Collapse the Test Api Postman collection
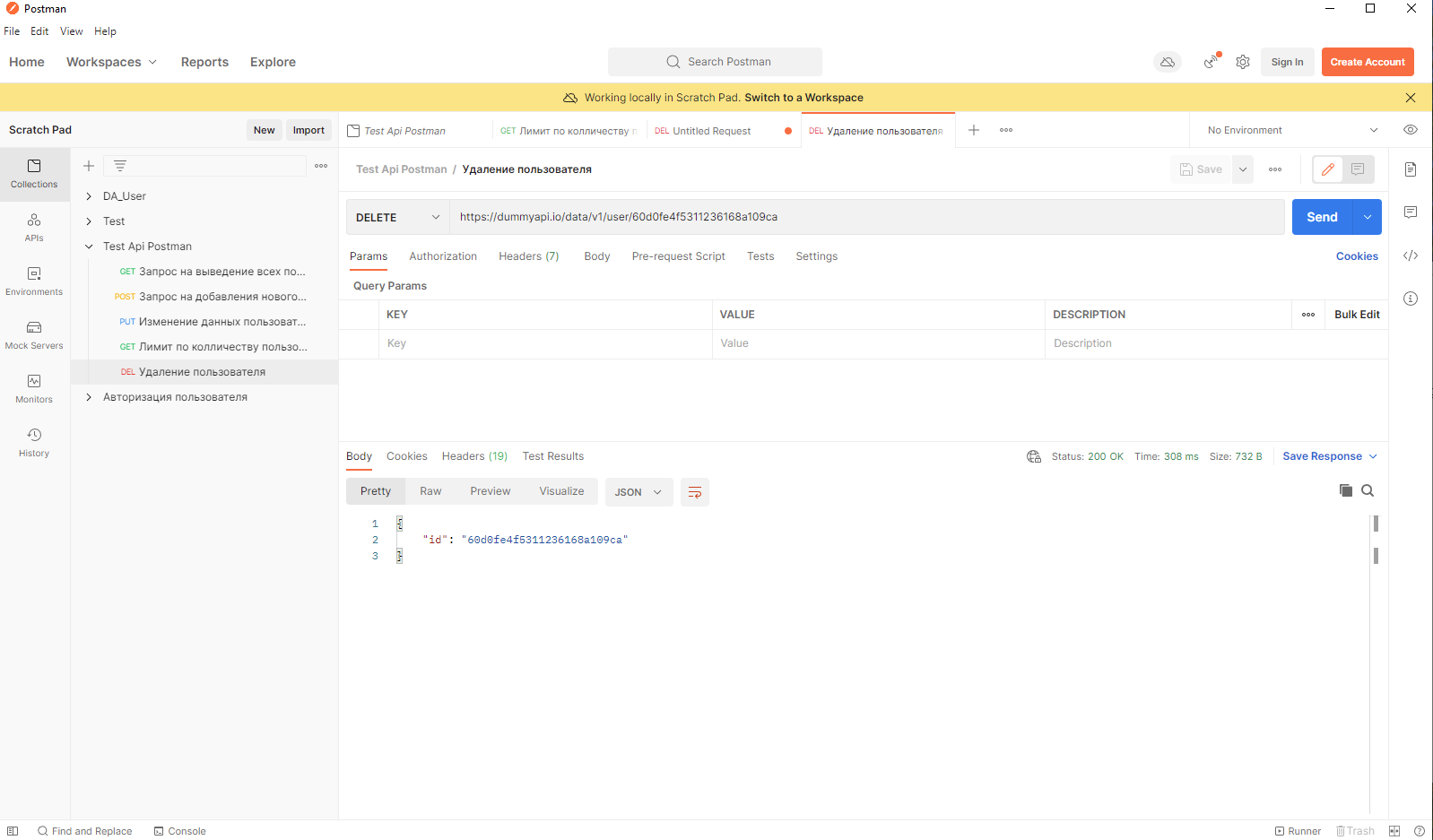Image resolution: width=1433 pixels, height=840 pixels. click(89, 247)
